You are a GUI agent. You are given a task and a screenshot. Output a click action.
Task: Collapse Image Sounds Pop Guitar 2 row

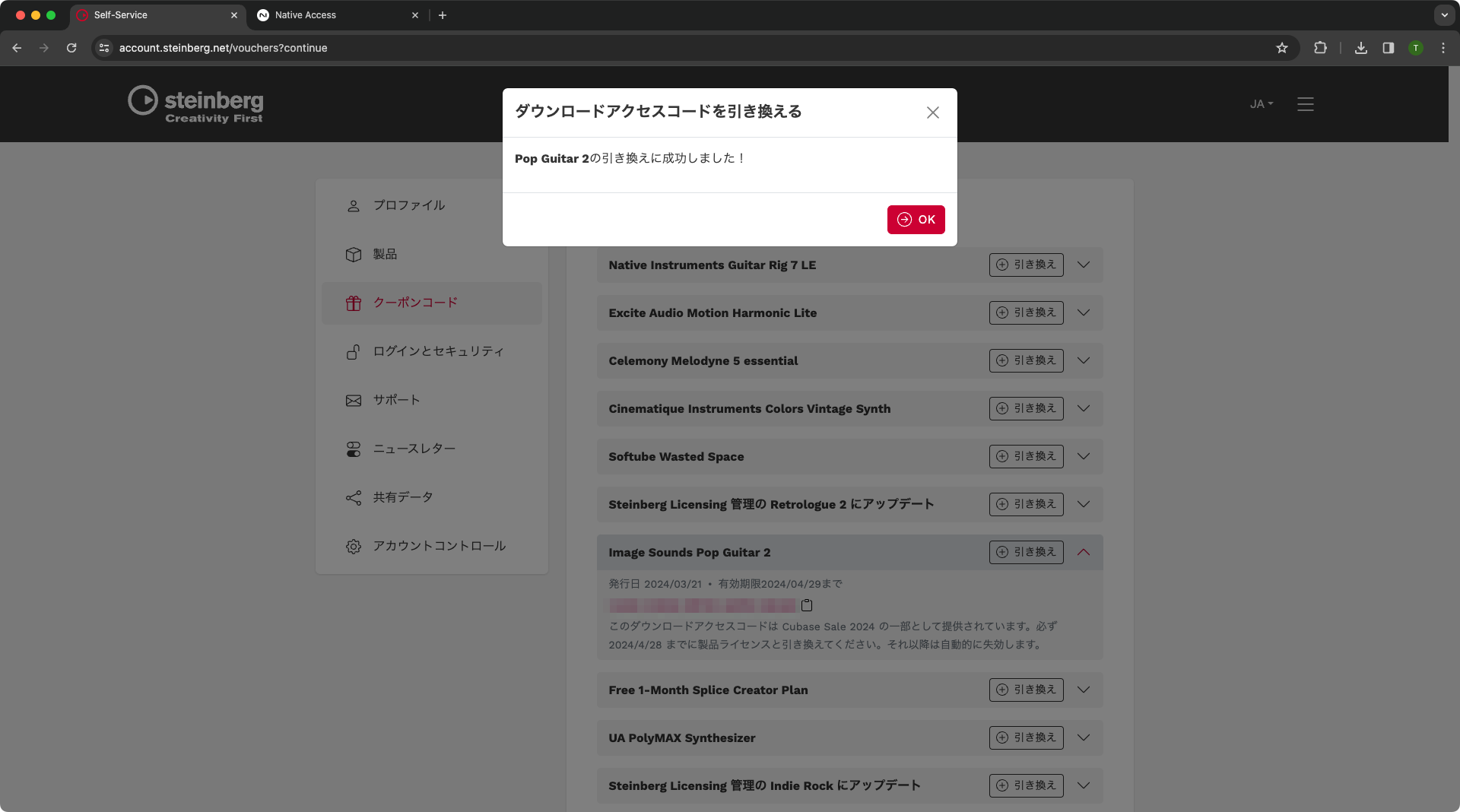coord(1084,552)
